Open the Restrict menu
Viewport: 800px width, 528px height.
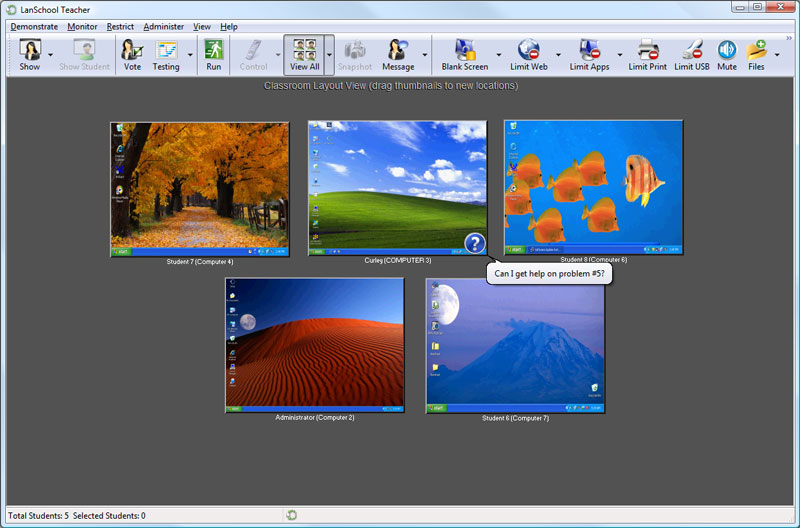coord(120,27)
